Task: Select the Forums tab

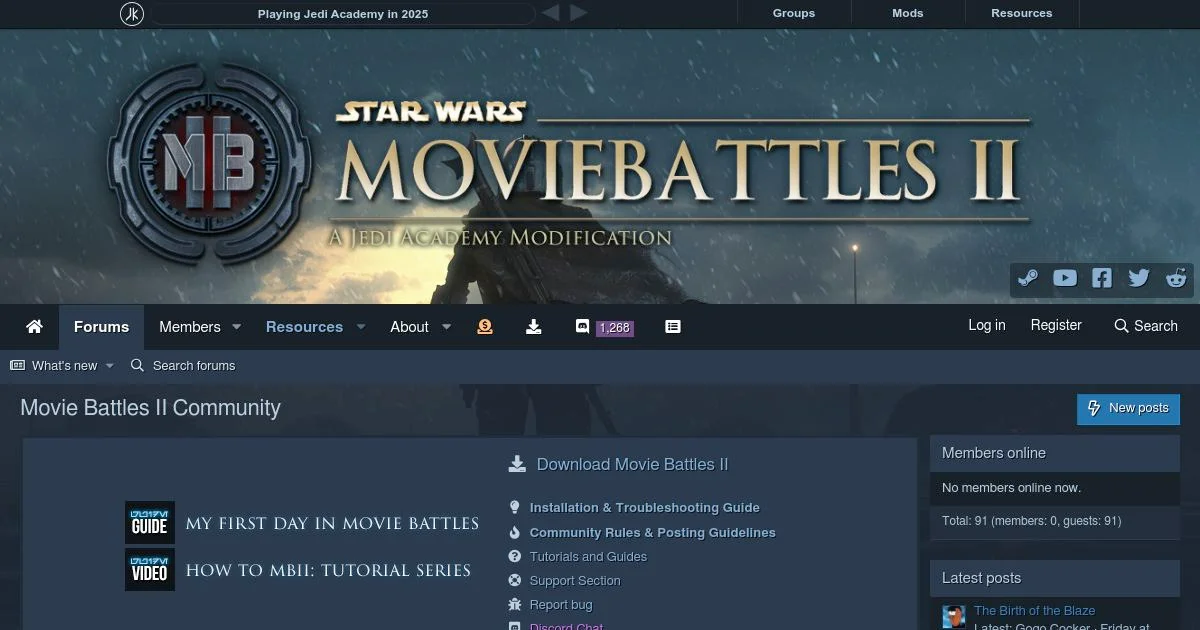Action: click(x=101, y=327)
